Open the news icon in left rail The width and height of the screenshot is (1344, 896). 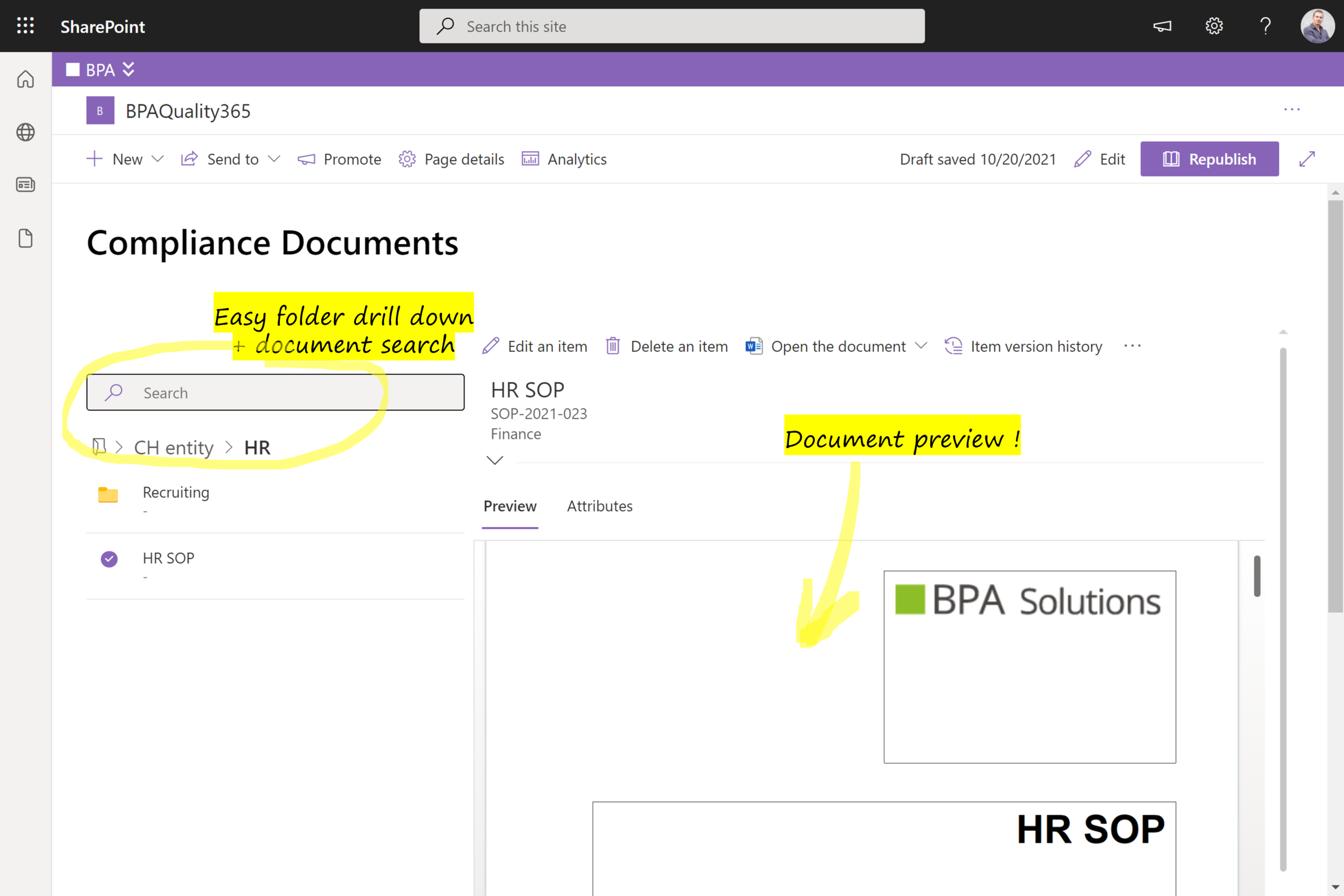[25, 185]
